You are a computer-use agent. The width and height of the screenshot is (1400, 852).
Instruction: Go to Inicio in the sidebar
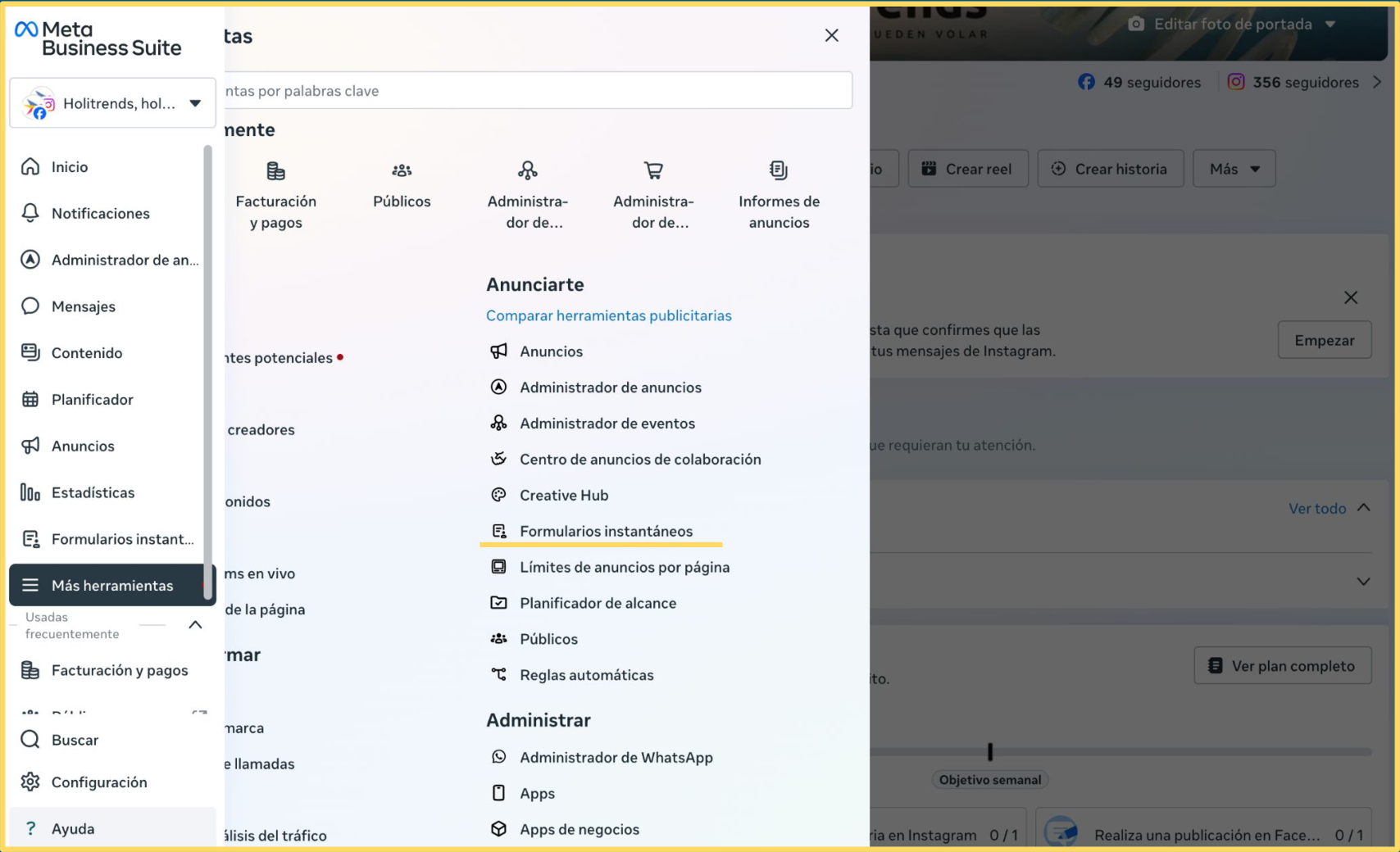tap(70, 167)
